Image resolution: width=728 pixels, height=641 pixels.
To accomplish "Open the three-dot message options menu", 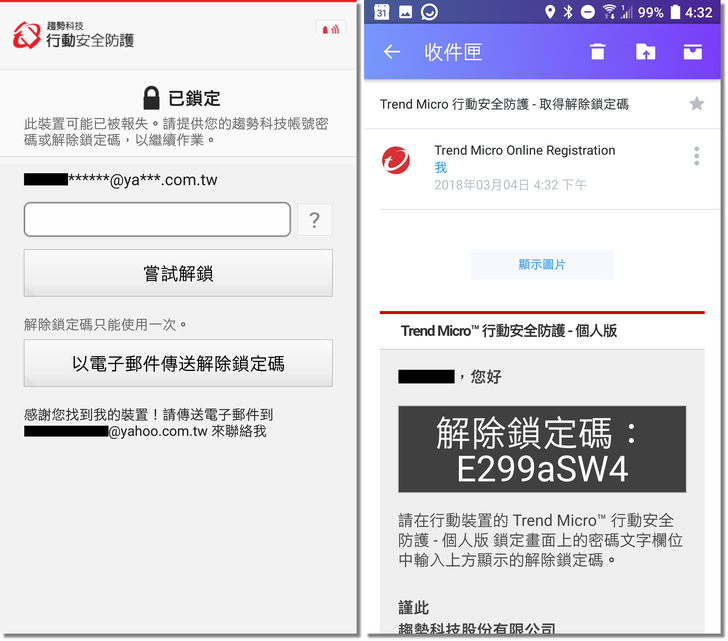I will (x=696, y=156).
